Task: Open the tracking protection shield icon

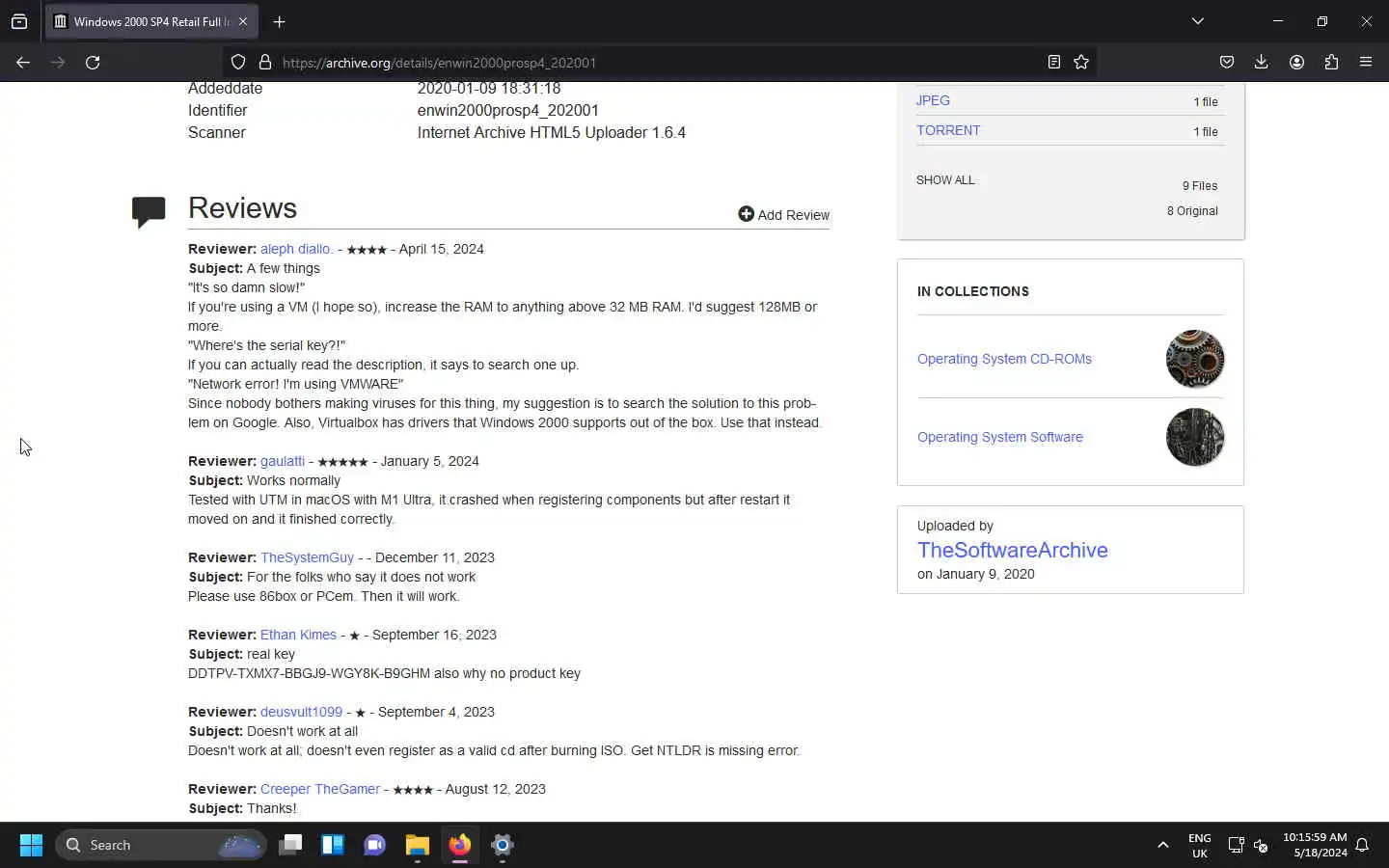Action: [x=238, y=62]
